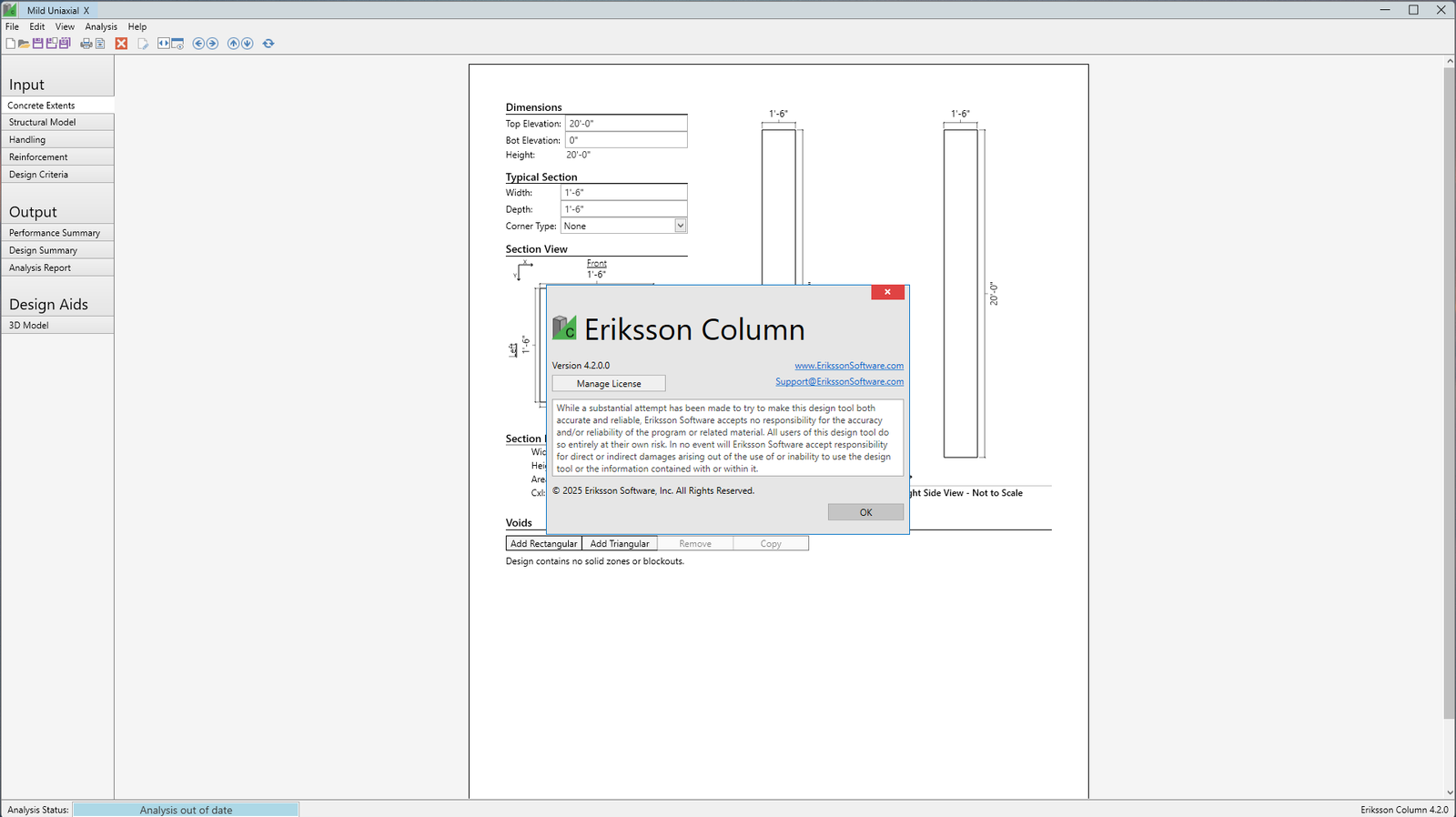Click the Open folder toolbar icon

24,44
